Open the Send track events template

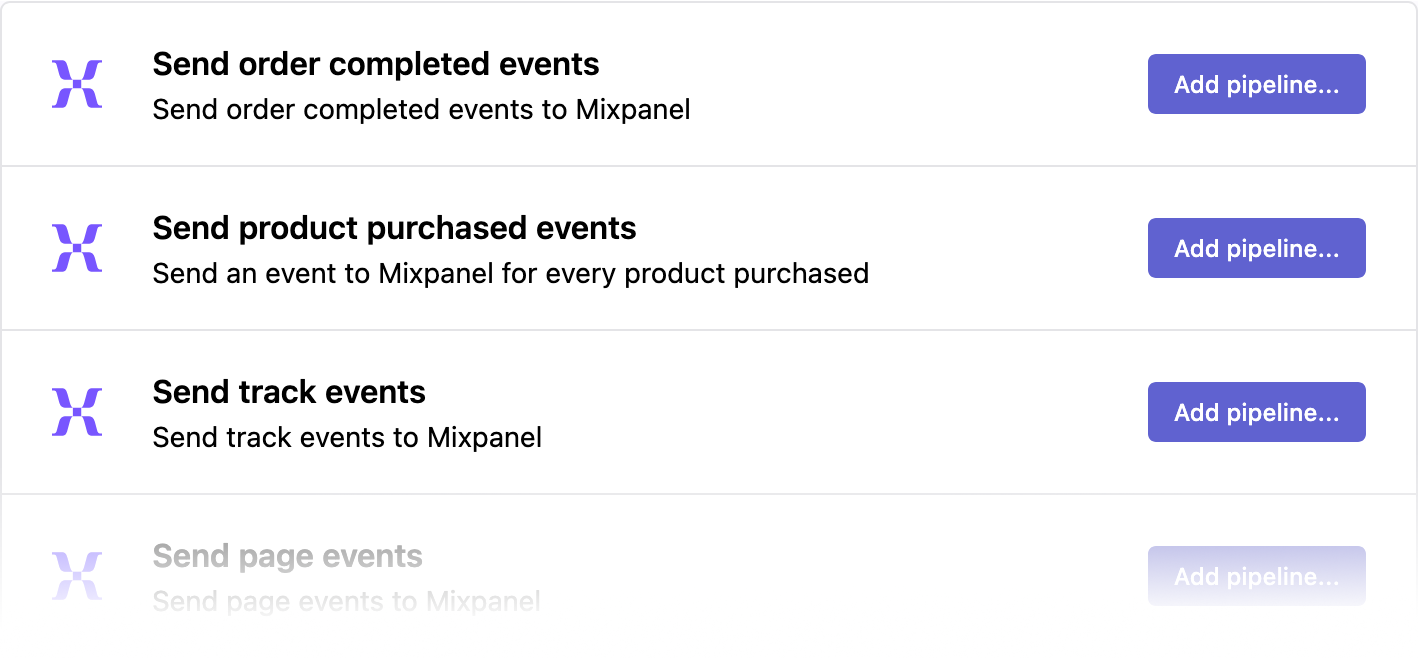(x=289, y=392)
